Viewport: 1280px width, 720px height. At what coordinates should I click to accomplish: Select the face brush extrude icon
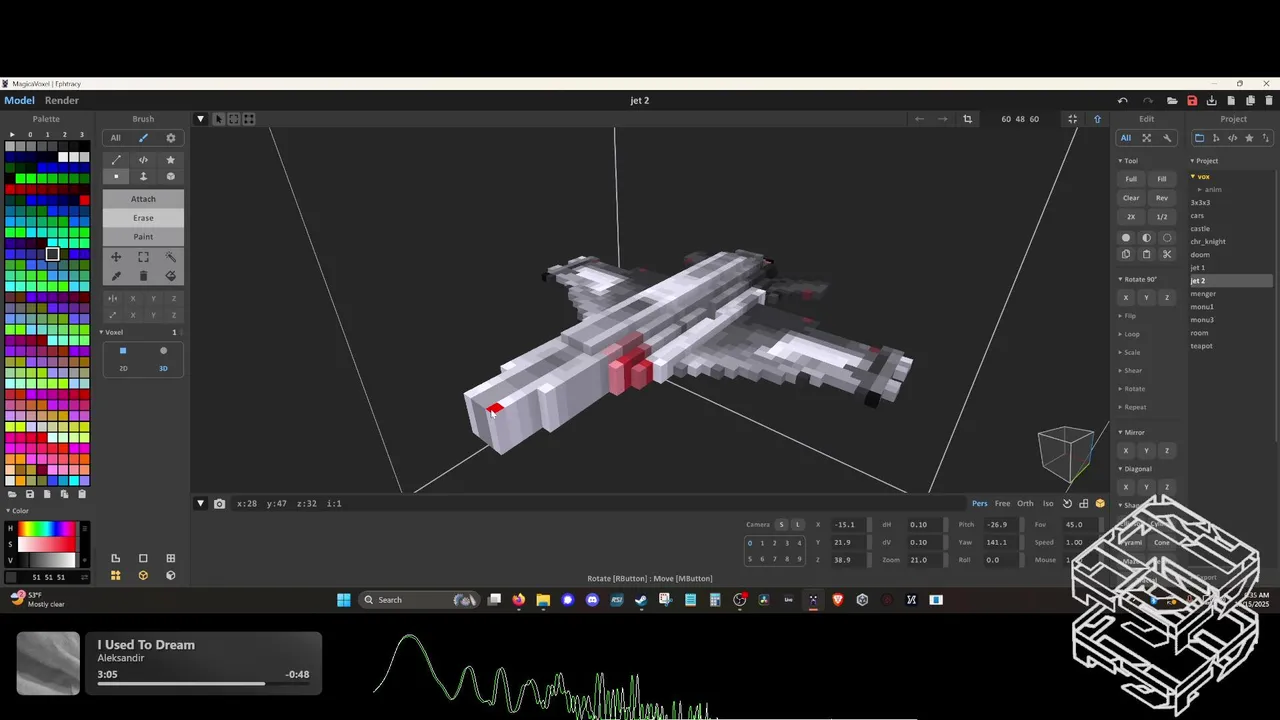coord(143,177)
